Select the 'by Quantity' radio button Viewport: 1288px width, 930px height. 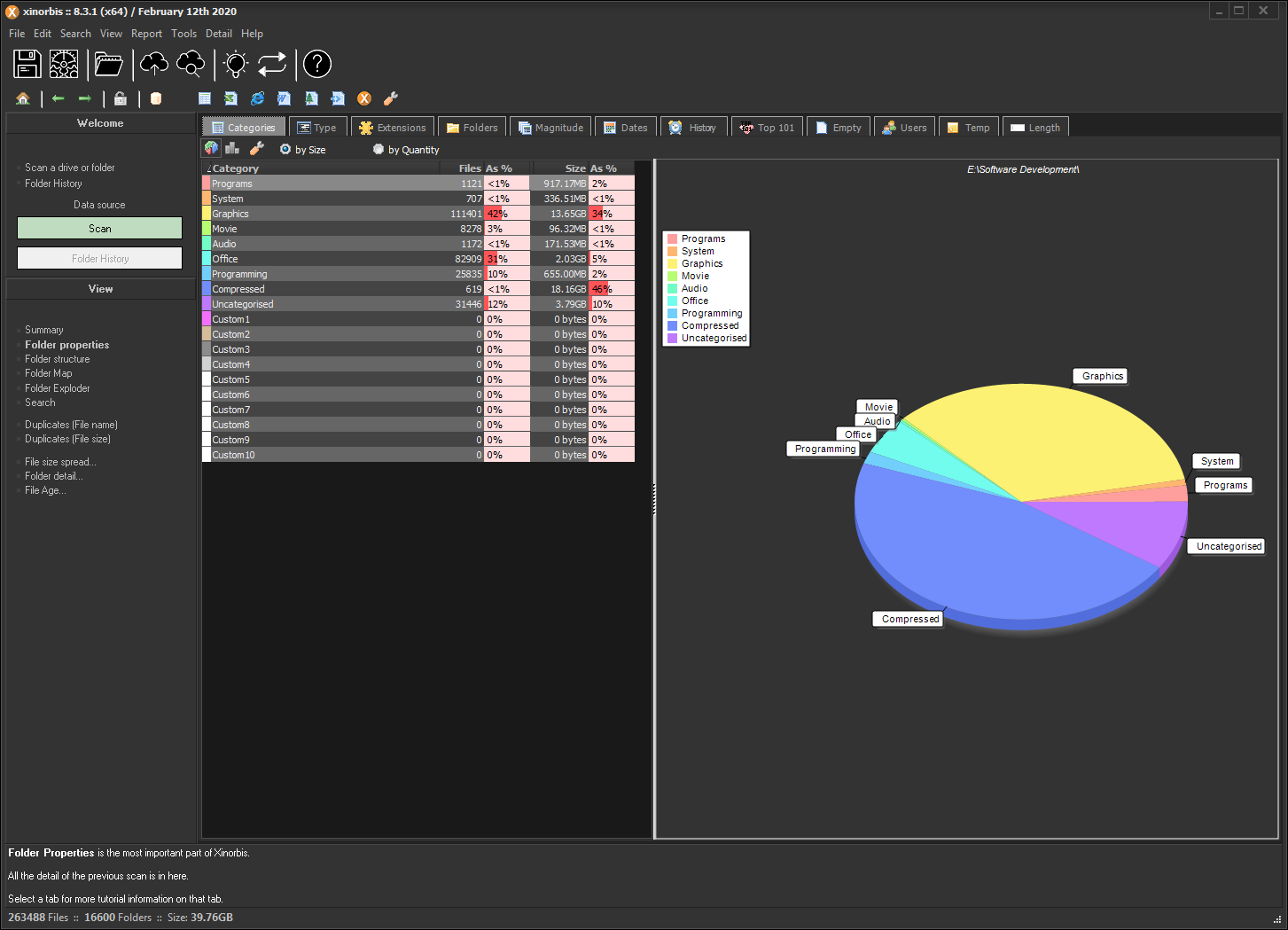pos(379,150)
